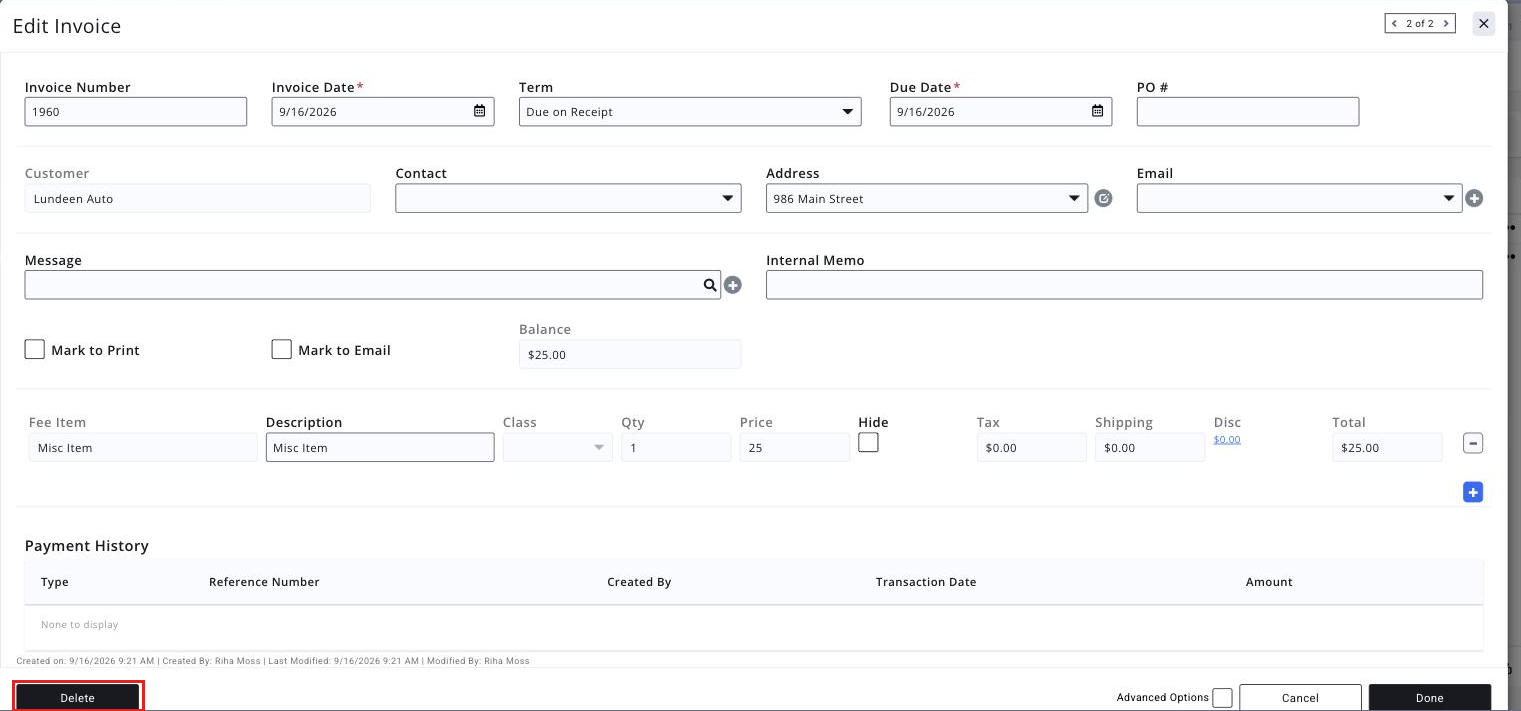The image size is (1521, 711).
Task: Enable the Advanced Options checkbox
Action: point(1222,698)
